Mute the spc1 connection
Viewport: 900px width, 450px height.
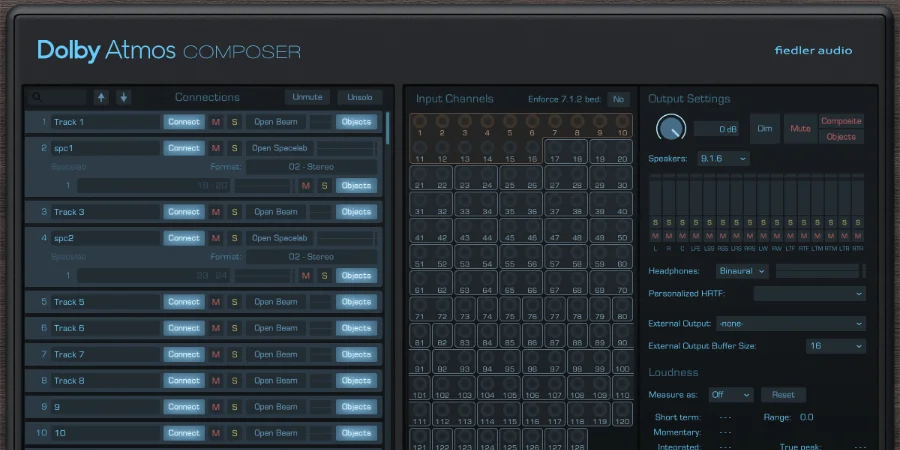pyautogui.click(x=216, y=148)
